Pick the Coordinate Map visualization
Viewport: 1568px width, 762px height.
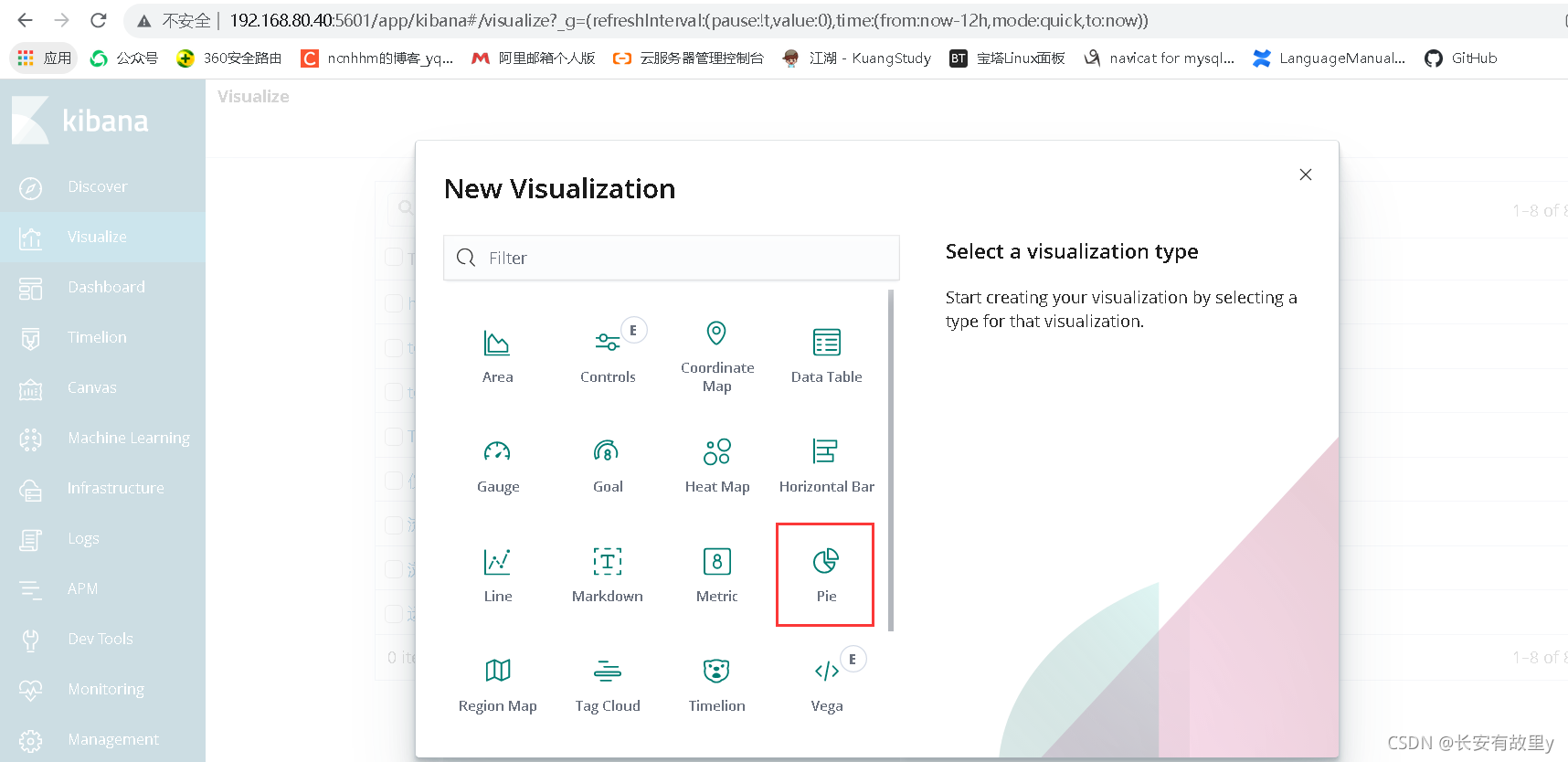pyautogui.click(x=717, y=356)
